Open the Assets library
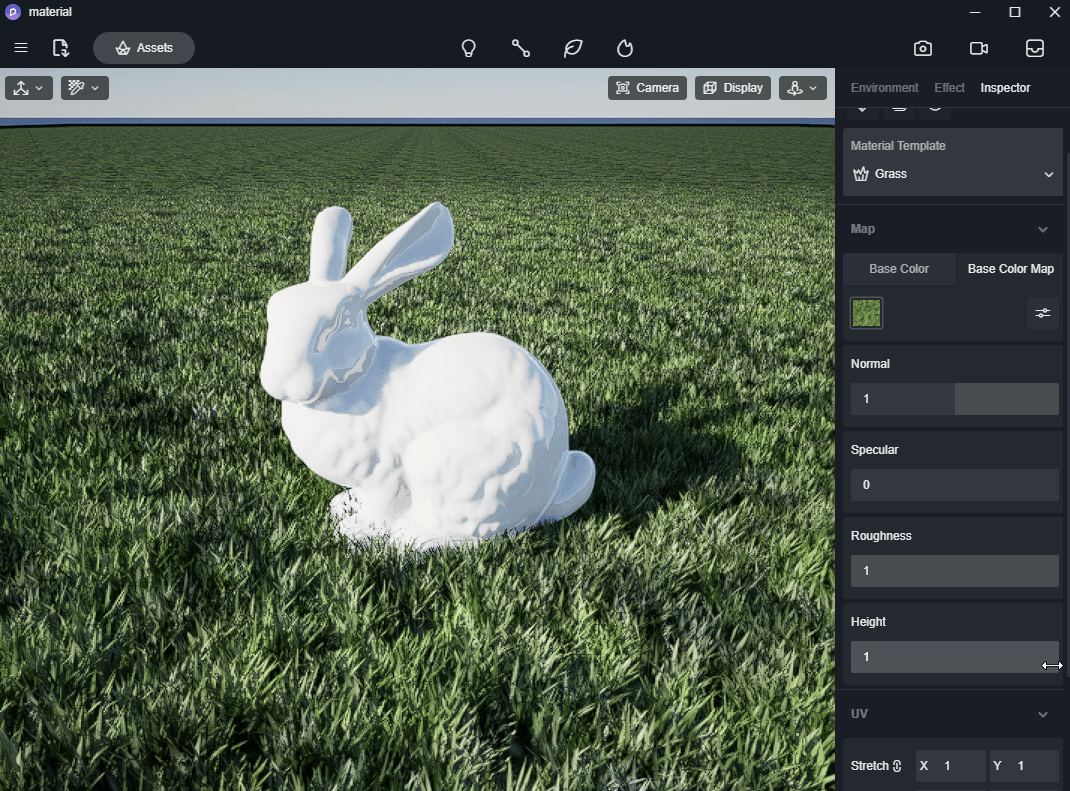Viewport: 1070px width, 791px height. pos(144,48)
